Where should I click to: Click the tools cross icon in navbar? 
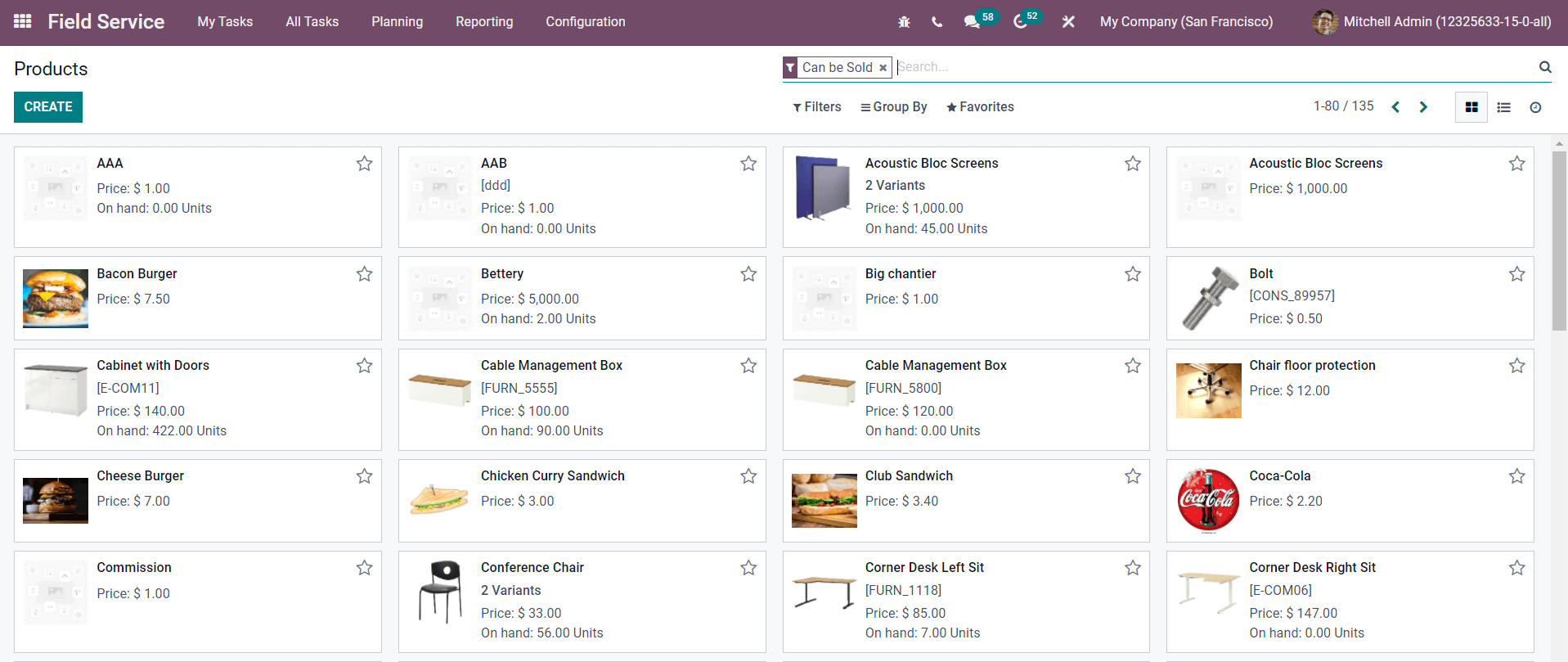click(1068, 22)
